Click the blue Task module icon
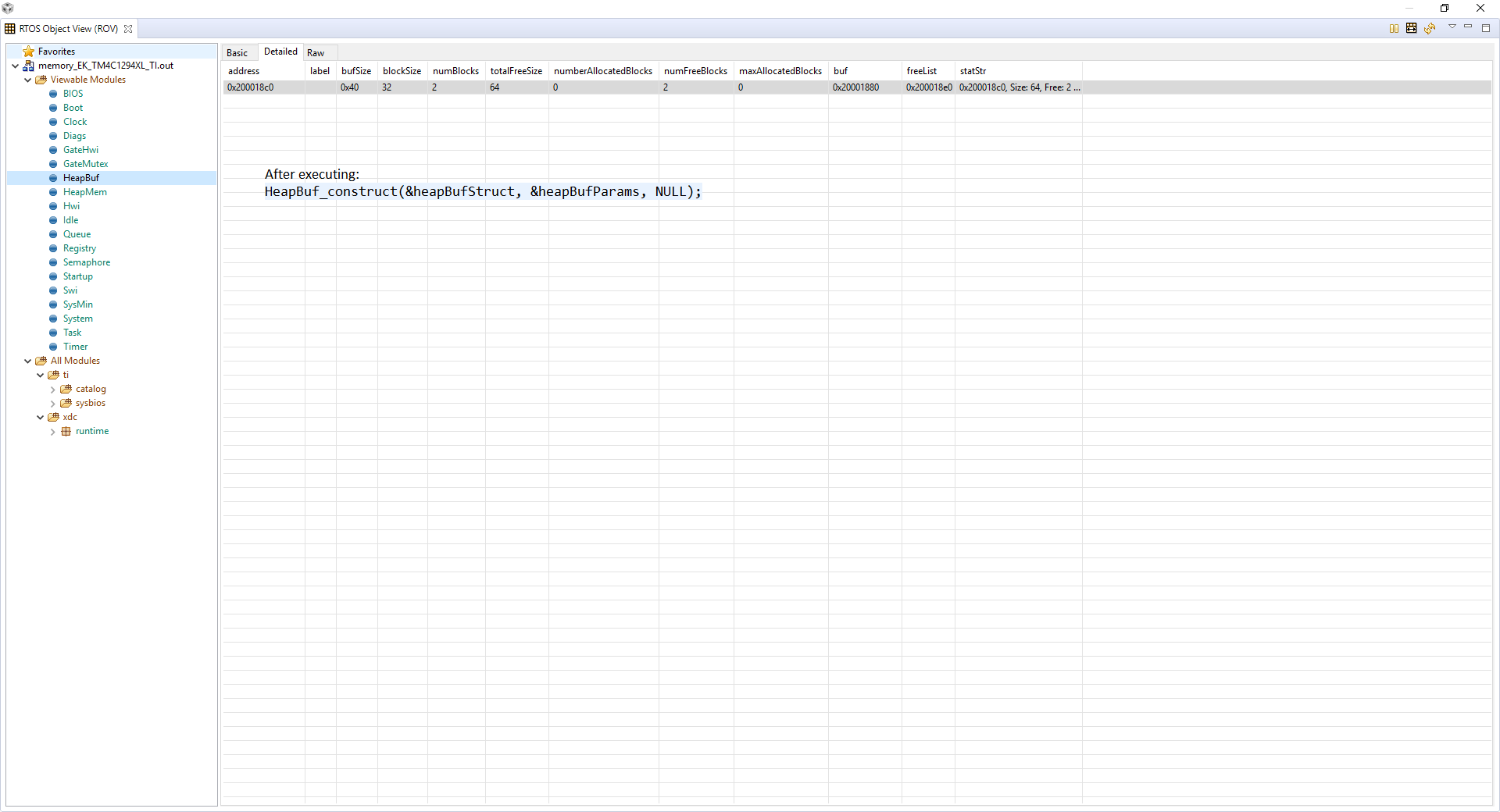 tap(53, 333)
